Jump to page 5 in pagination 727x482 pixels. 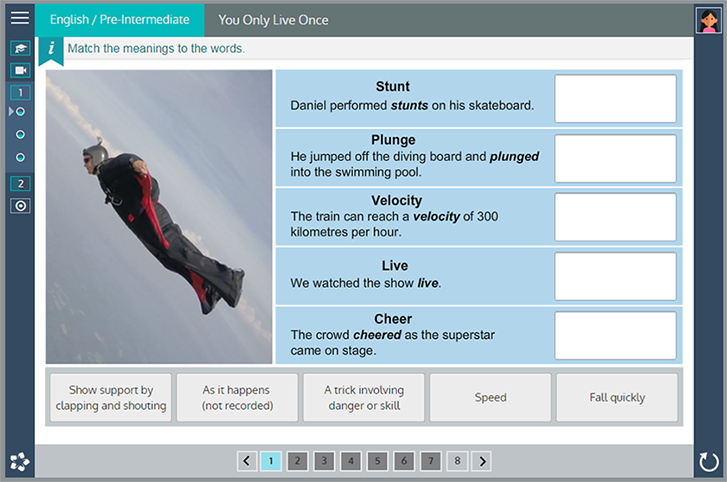click(x=376, y=461)
